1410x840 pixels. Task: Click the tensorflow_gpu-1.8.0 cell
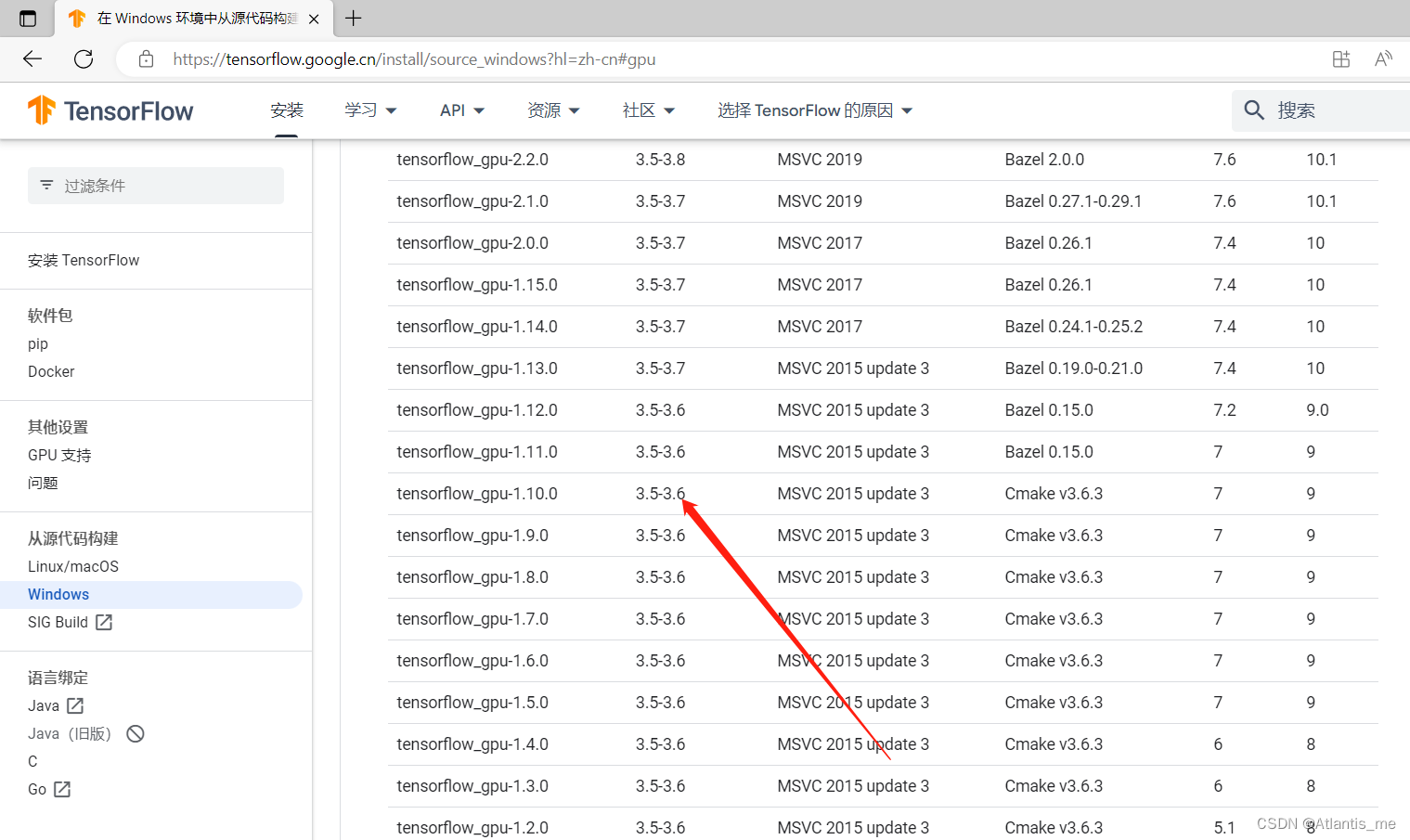[x=472, y=577]
